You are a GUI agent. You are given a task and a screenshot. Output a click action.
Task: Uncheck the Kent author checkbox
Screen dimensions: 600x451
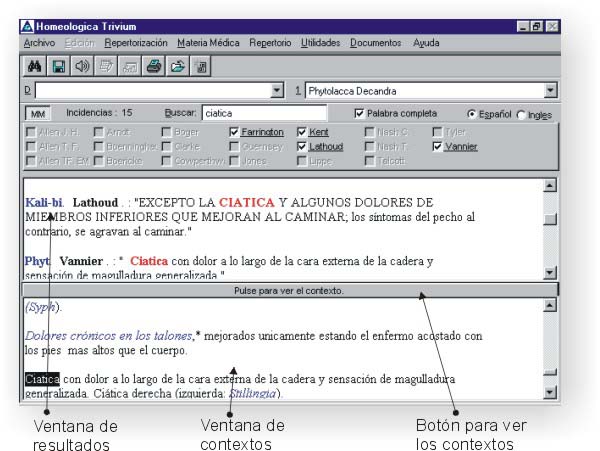pos(302,132)
